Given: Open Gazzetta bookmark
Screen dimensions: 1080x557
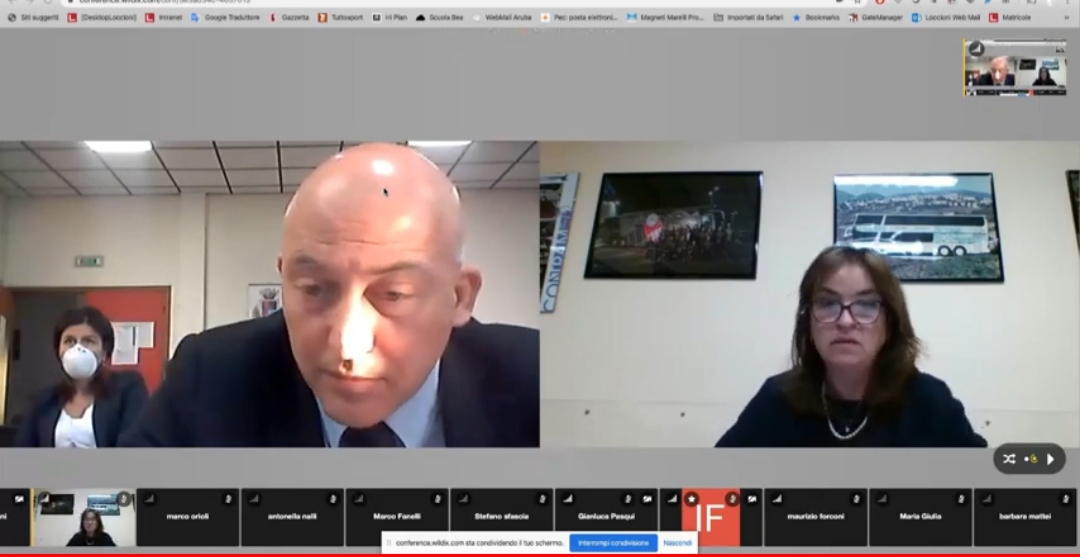Looking at the screenshot, I should (289, 17).
